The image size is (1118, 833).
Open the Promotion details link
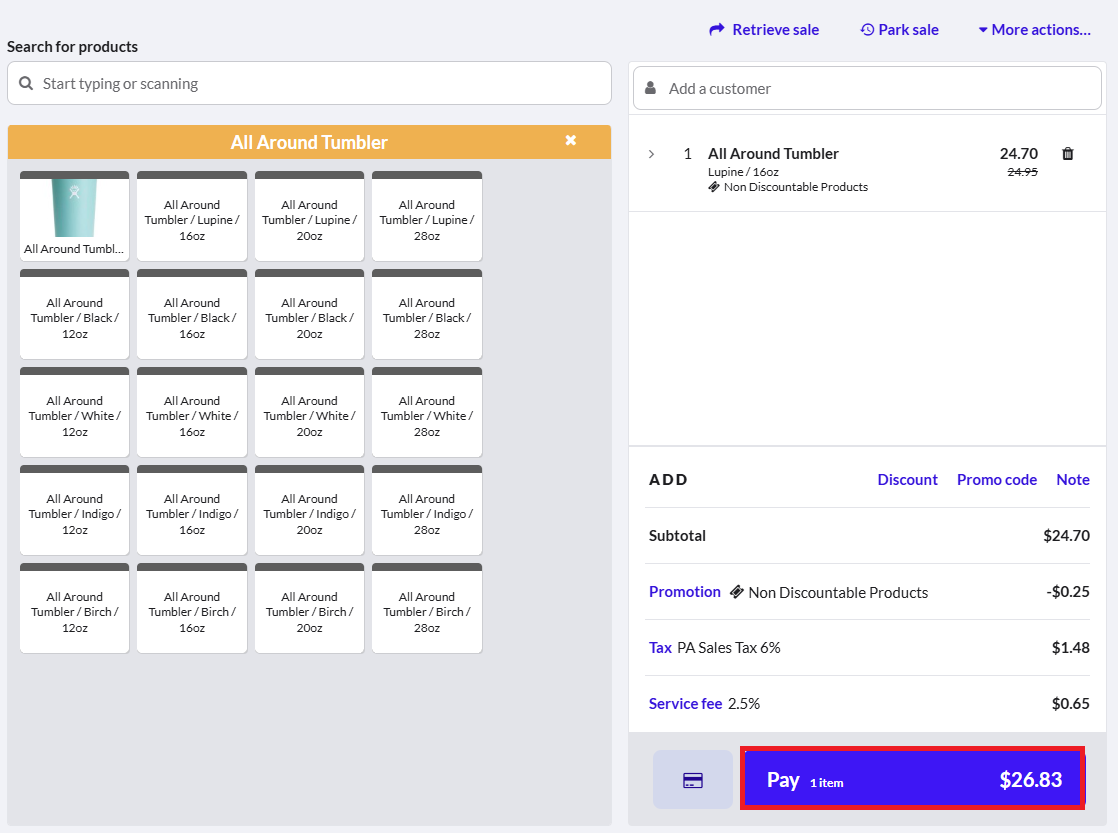point(684,592)
